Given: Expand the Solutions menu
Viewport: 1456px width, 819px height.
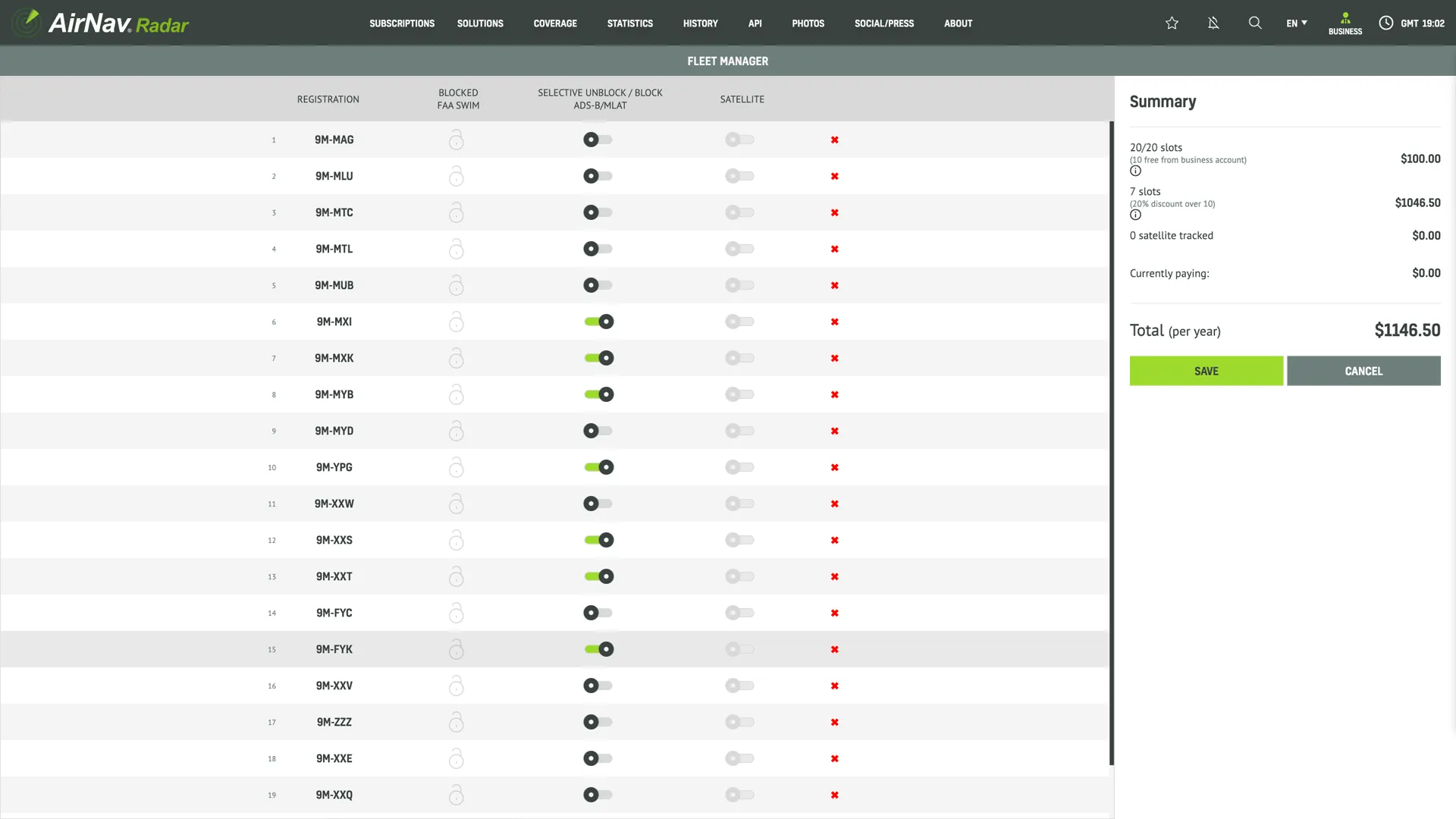Looking at the screenshot, I should (x=480, y=24).
